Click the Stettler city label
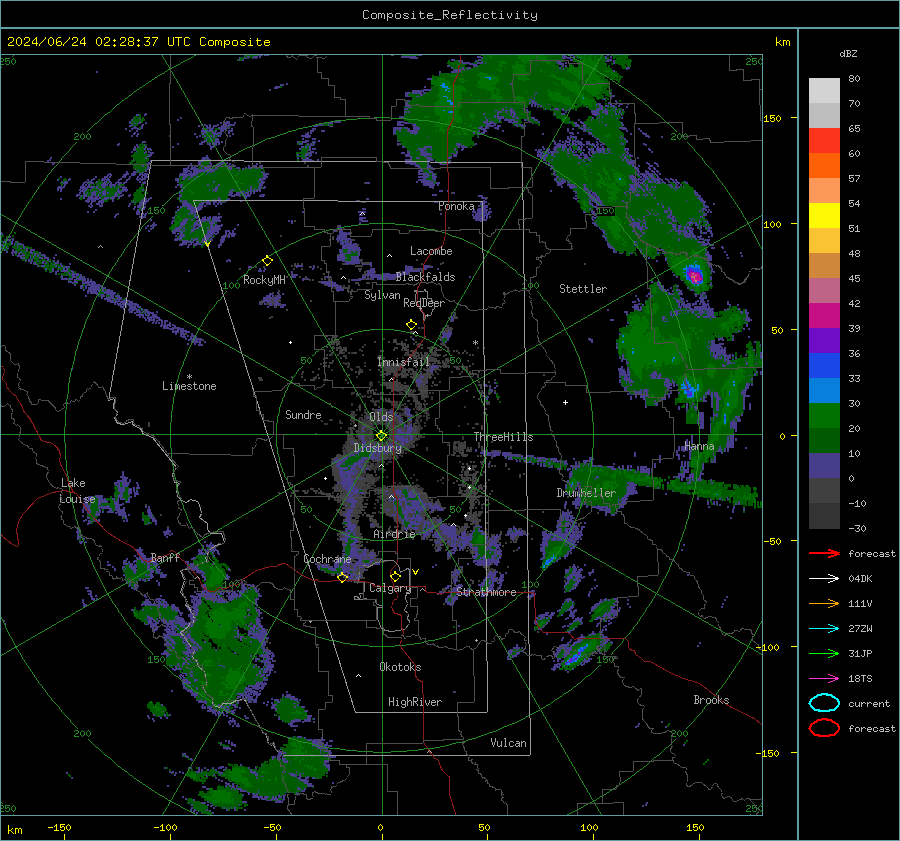This screenshot has width=900, height=841. point(583,289)
